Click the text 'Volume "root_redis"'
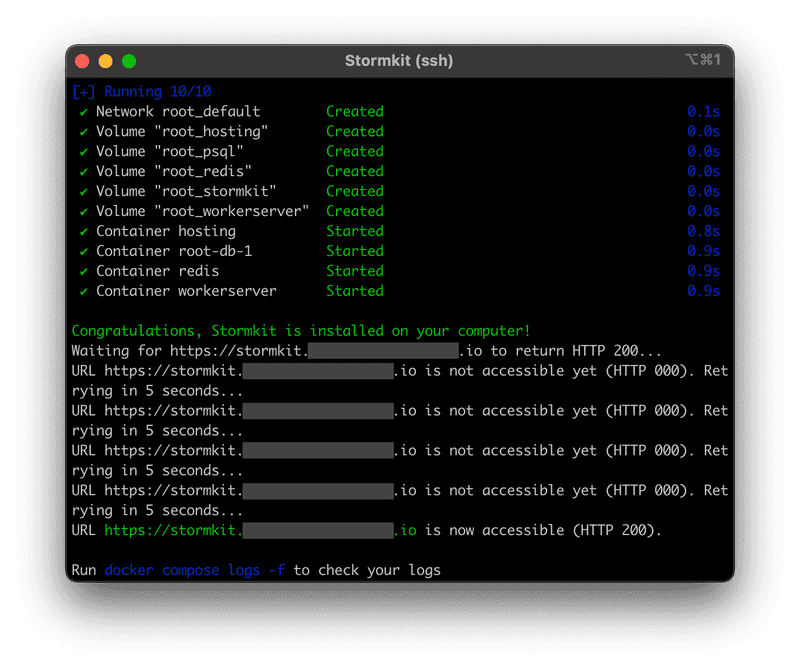 pos(174,171)
